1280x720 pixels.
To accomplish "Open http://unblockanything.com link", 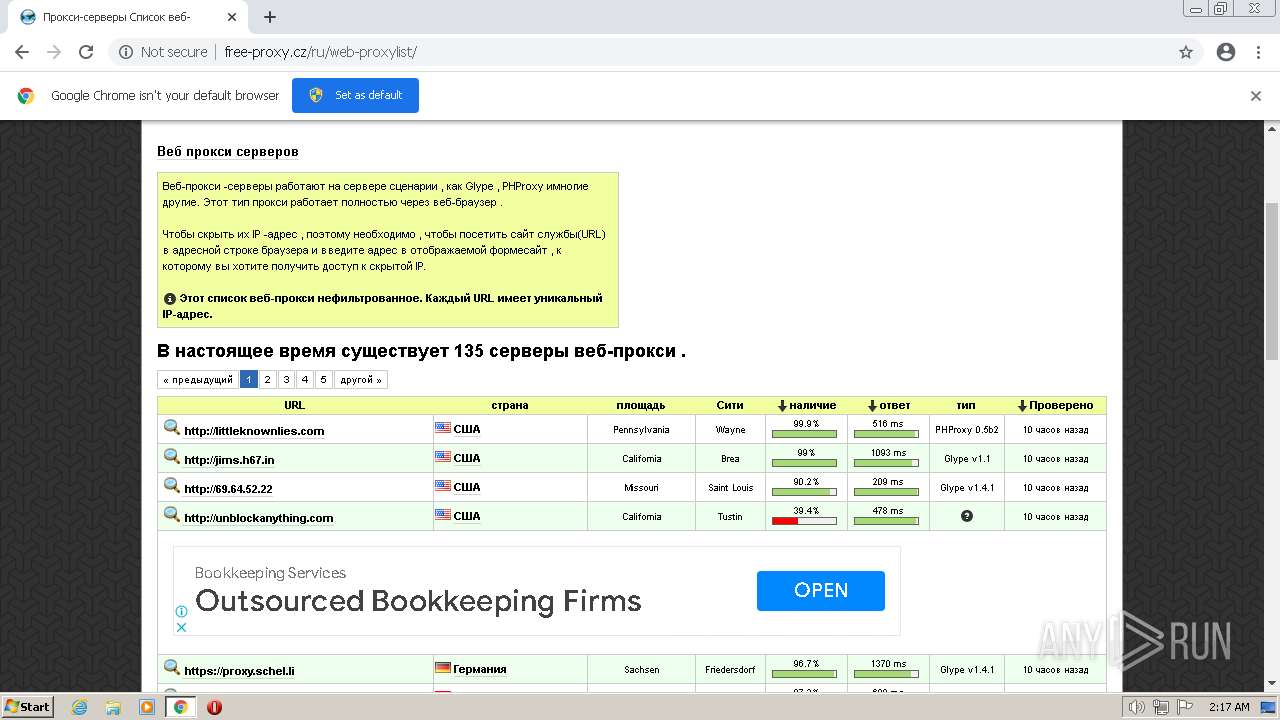I will (259, 518).
